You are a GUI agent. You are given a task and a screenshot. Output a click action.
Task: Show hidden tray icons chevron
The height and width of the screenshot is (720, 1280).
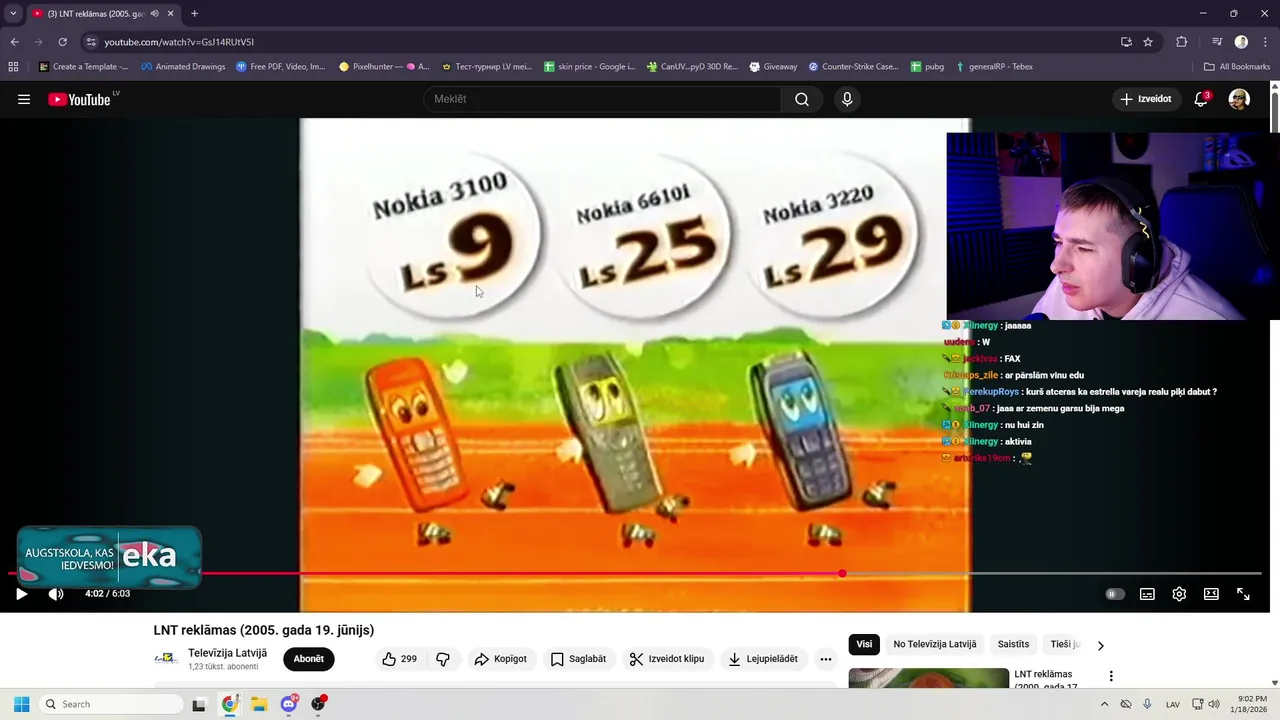pos(1104,704)
